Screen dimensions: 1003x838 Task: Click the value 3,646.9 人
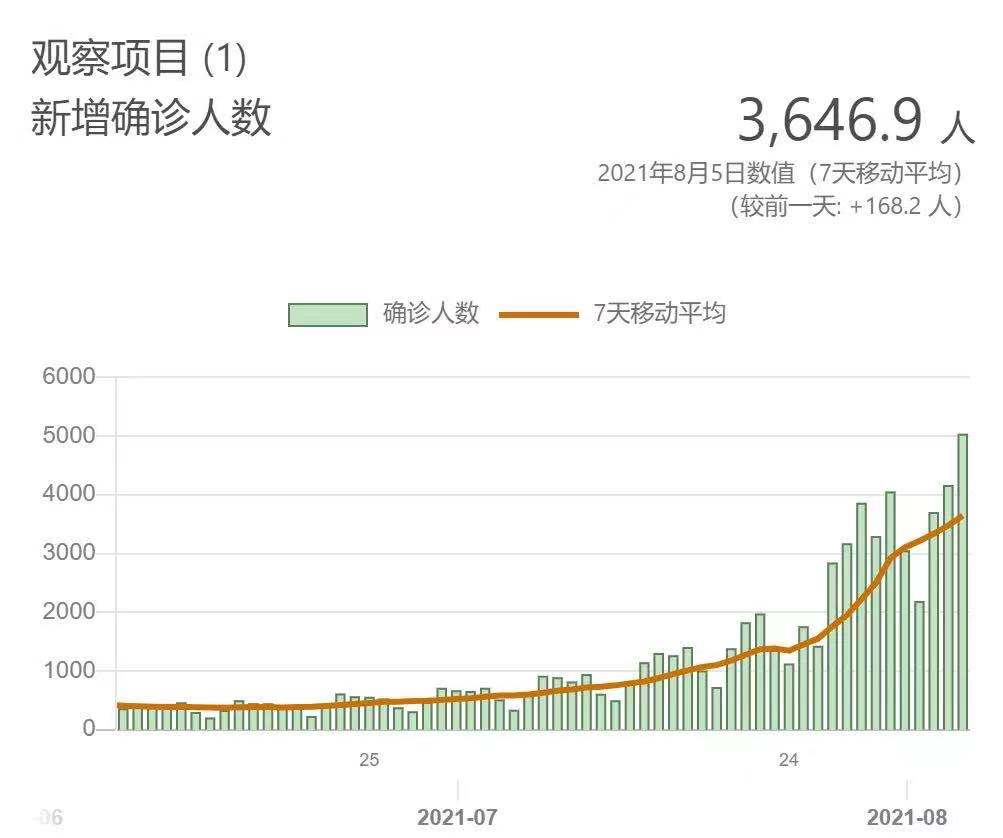point(855,120)
